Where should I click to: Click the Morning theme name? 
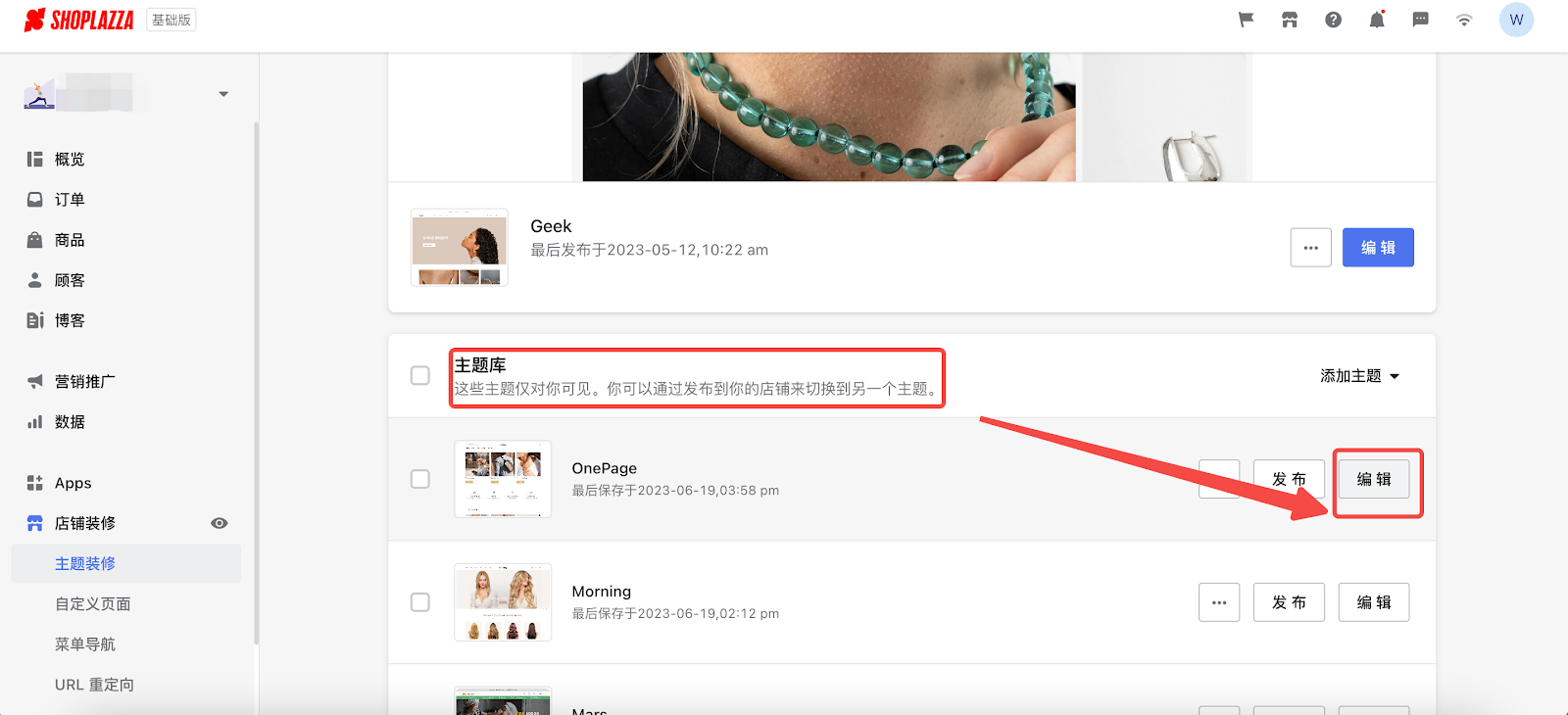[602, 592]
